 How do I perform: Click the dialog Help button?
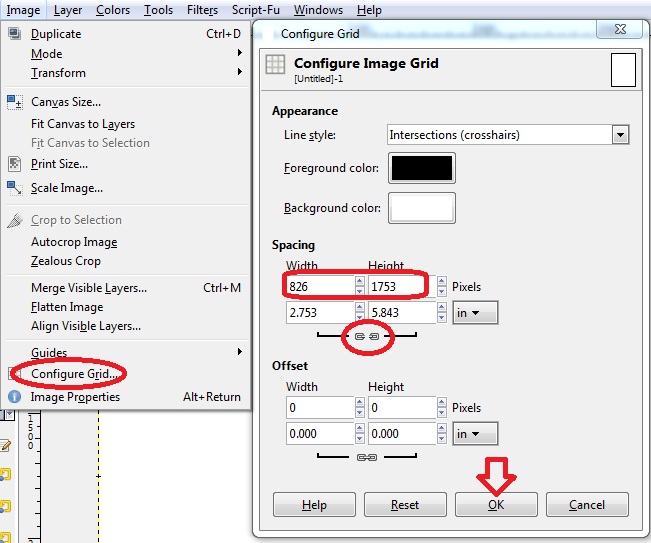pyautogui.click(x=314, y=505)
